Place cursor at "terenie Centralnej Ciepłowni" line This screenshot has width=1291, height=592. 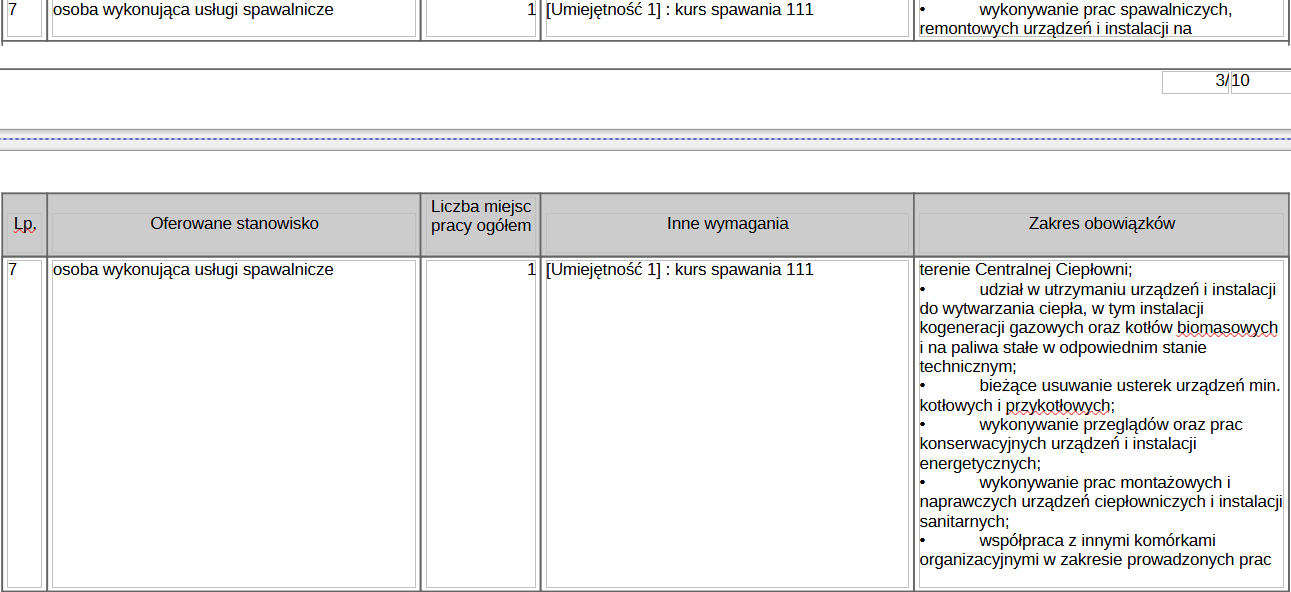[1025, 270]
